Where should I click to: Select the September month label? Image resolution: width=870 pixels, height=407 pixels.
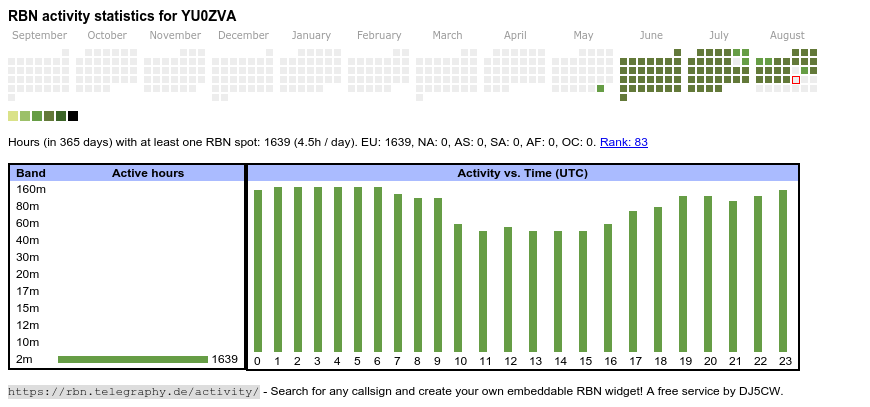click(40, 35)
